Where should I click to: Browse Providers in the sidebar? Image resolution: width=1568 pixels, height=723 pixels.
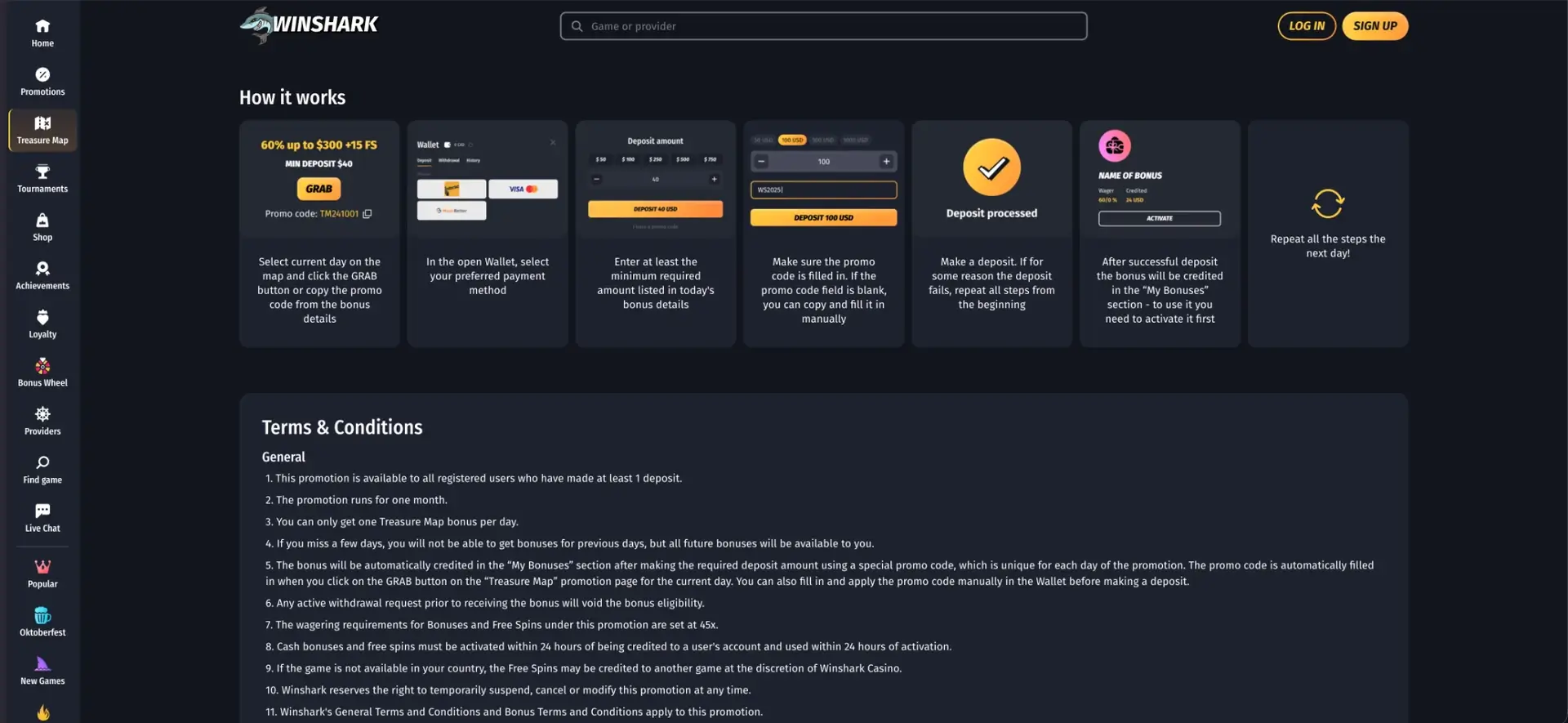(42, 422)
